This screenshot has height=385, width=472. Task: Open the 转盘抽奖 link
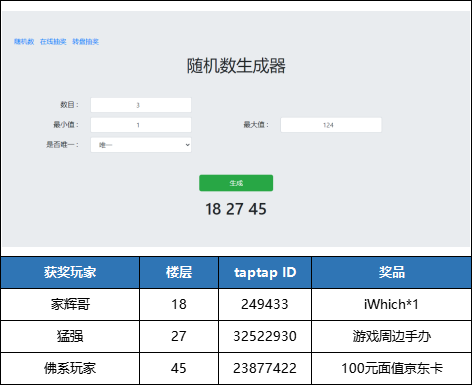[86, 42]
